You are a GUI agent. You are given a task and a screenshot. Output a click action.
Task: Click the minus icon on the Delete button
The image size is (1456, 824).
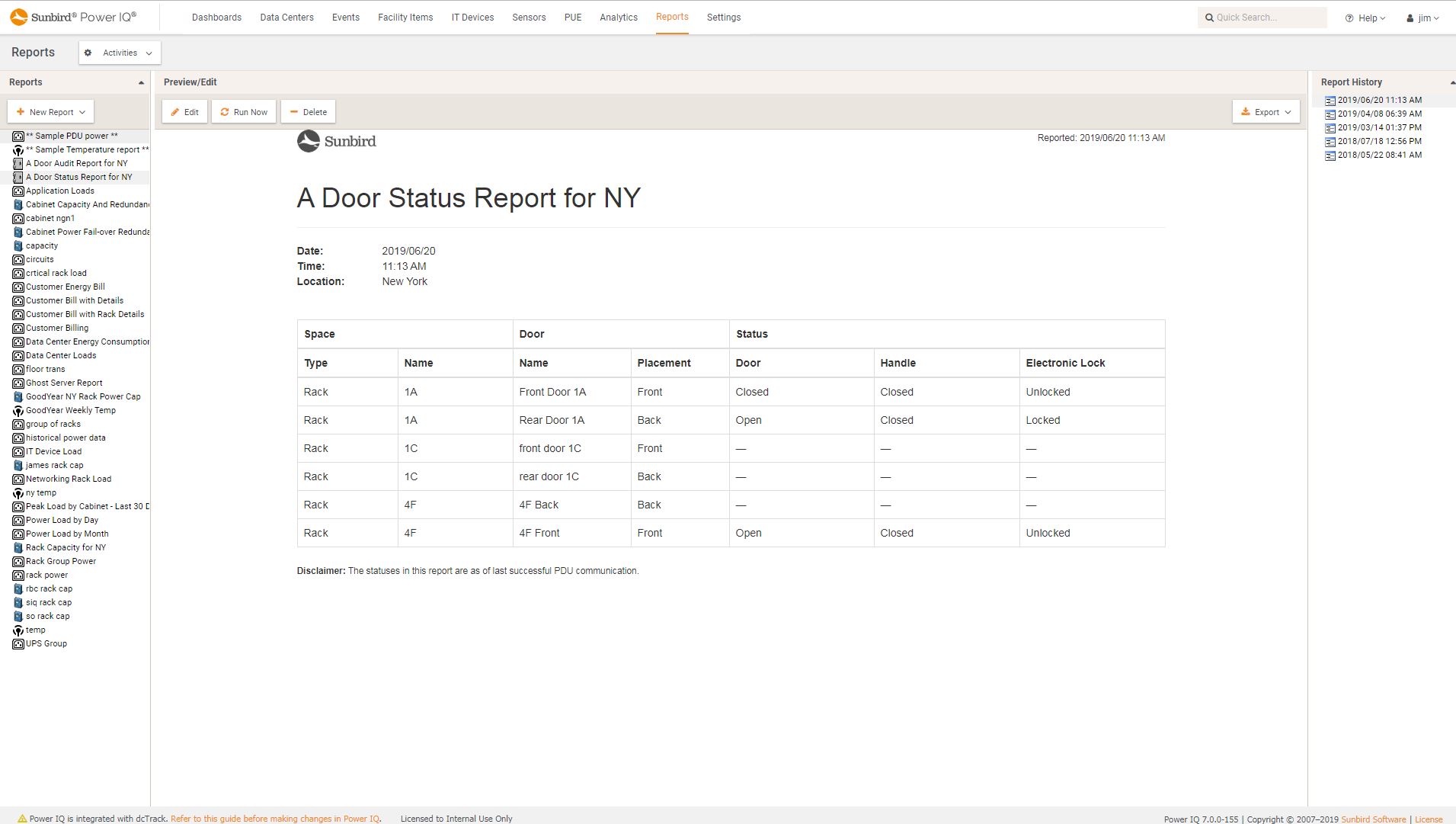[x=294, y=111]
